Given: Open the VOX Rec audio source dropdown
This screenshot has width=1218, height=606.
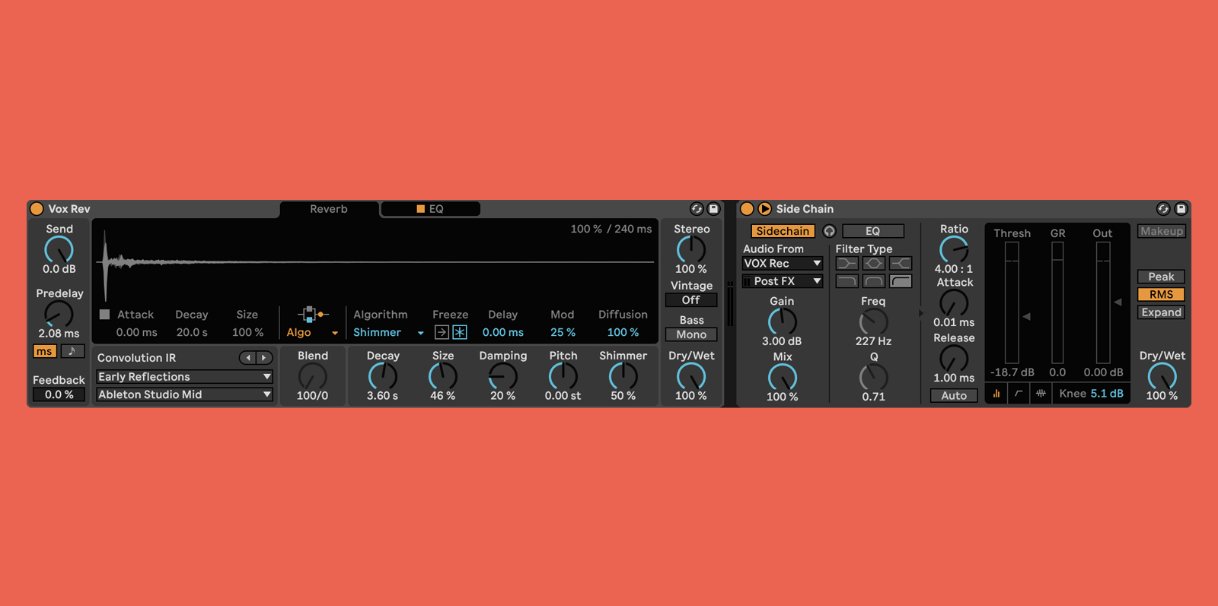Looking at the screenshot, I should pos(783,264).
